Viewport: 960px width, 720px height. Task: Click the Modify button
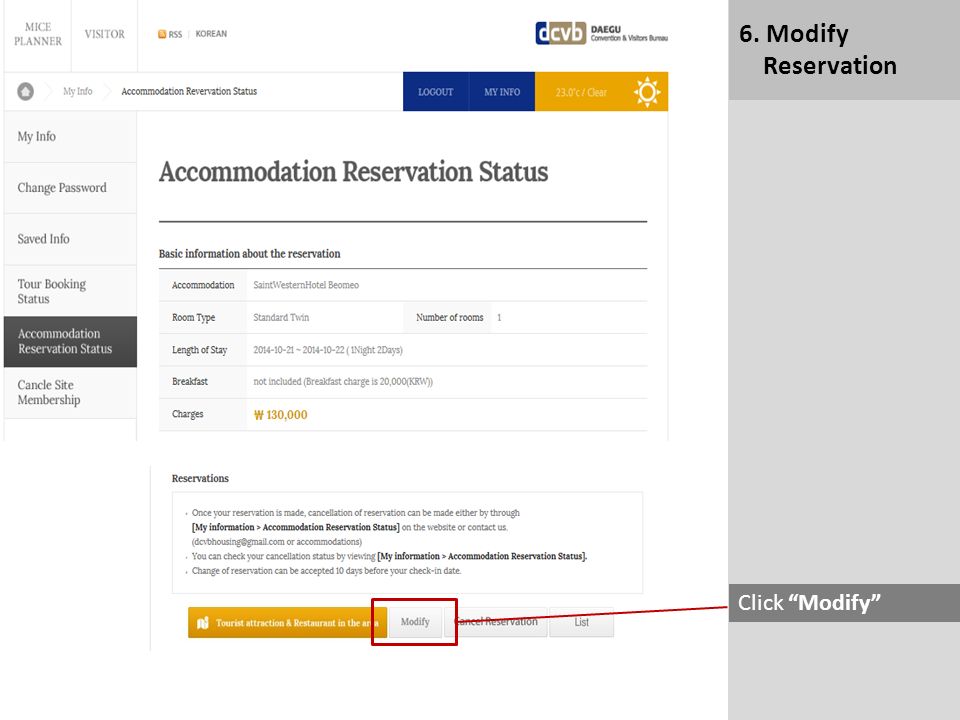(415, 622)
